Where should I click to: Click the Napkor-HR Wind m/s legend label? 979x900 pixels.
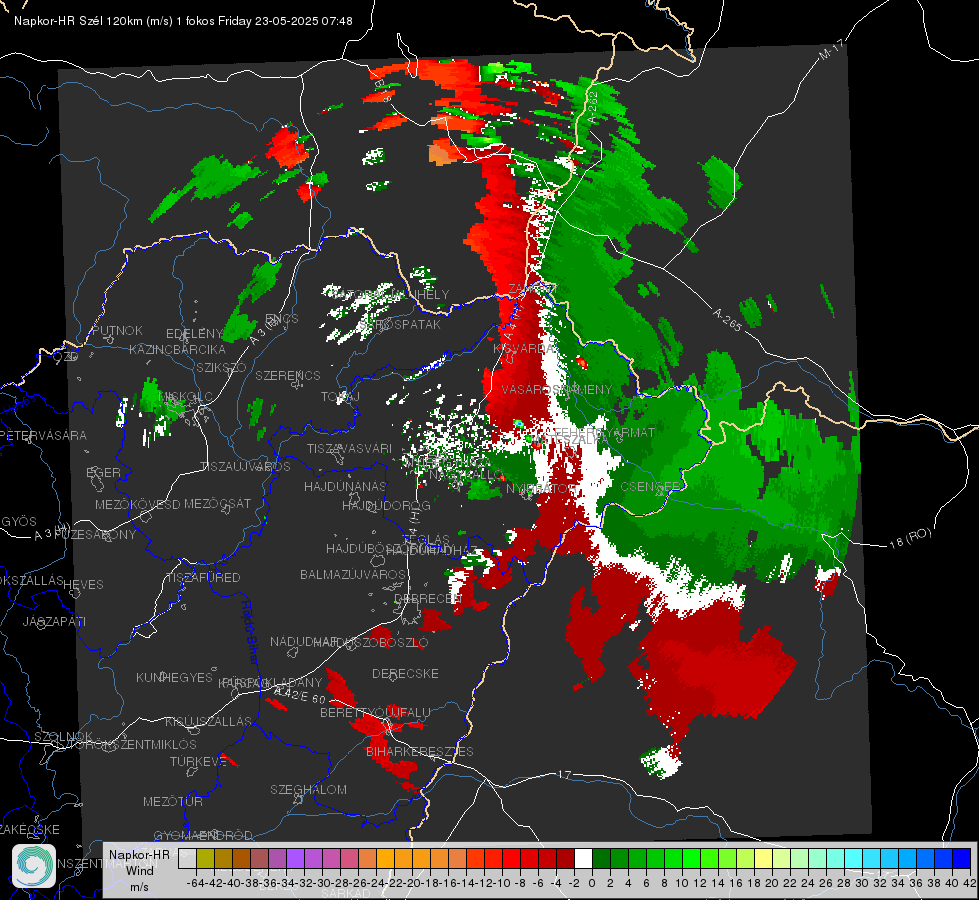pyautogui.click(x=139, y=870)
